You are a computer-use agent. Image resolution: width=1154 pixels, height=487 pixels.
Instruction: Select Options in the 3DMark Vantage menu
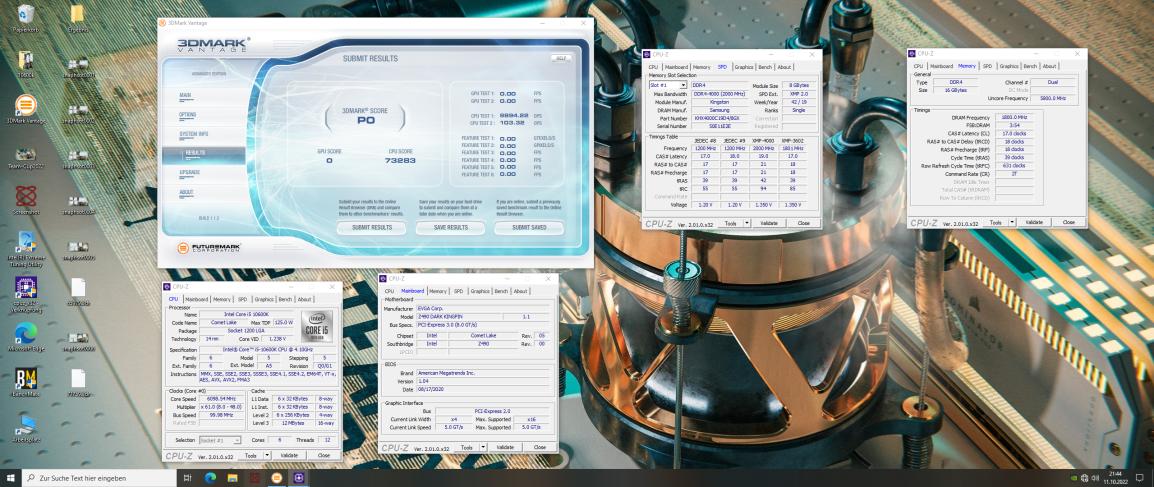(x=188, y=115)
